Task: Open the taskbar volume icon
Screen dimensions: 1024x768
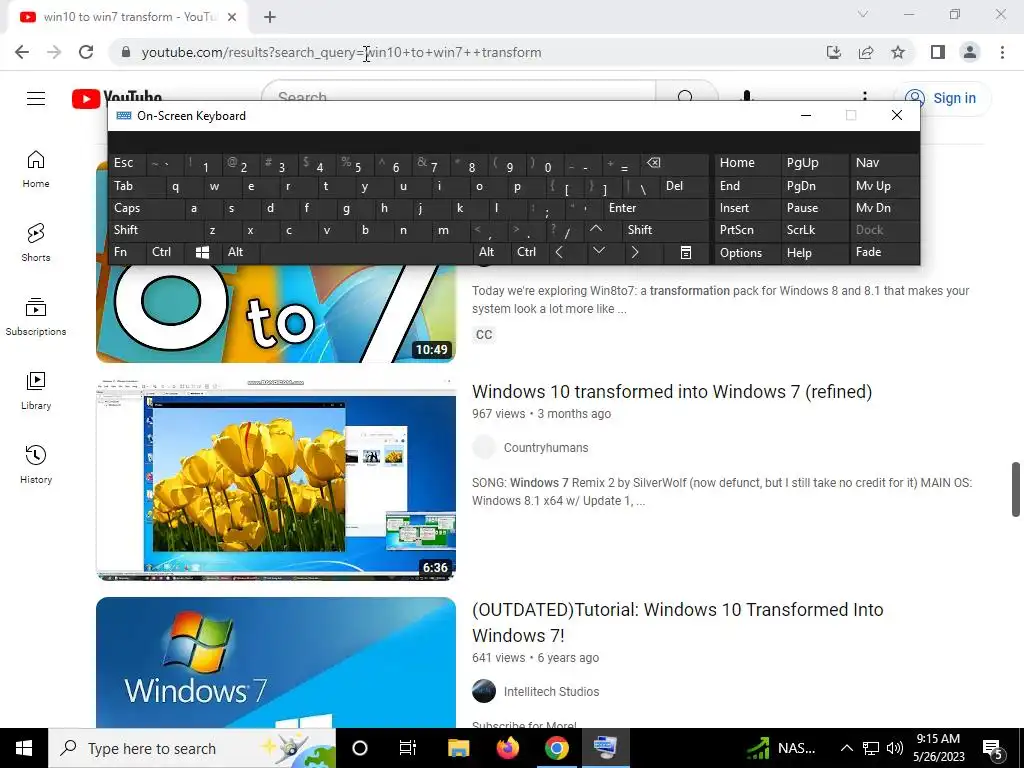Action: [895, 748]
